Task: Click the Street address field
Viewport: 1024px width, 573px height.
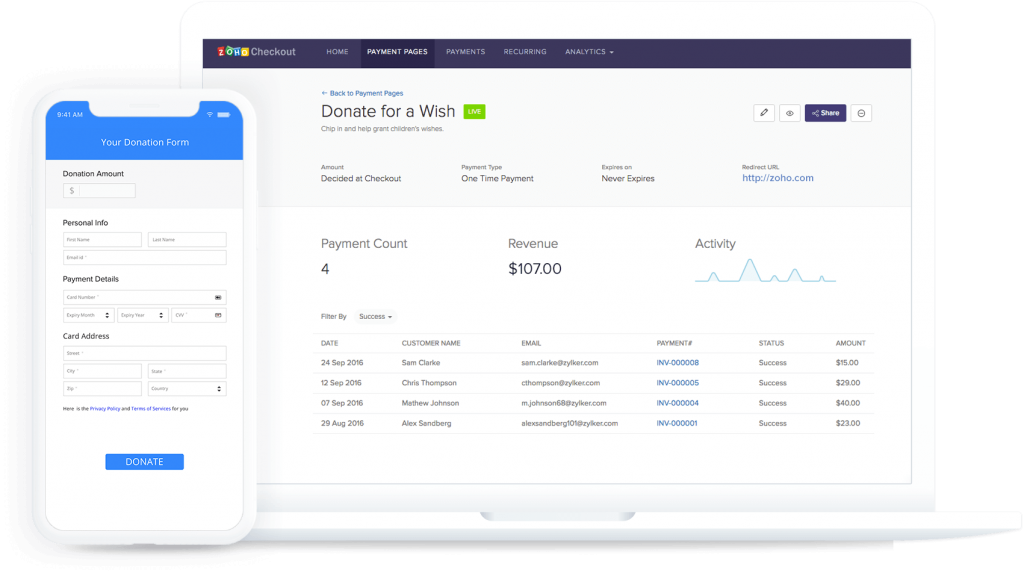Action: (x=144, y=353)
